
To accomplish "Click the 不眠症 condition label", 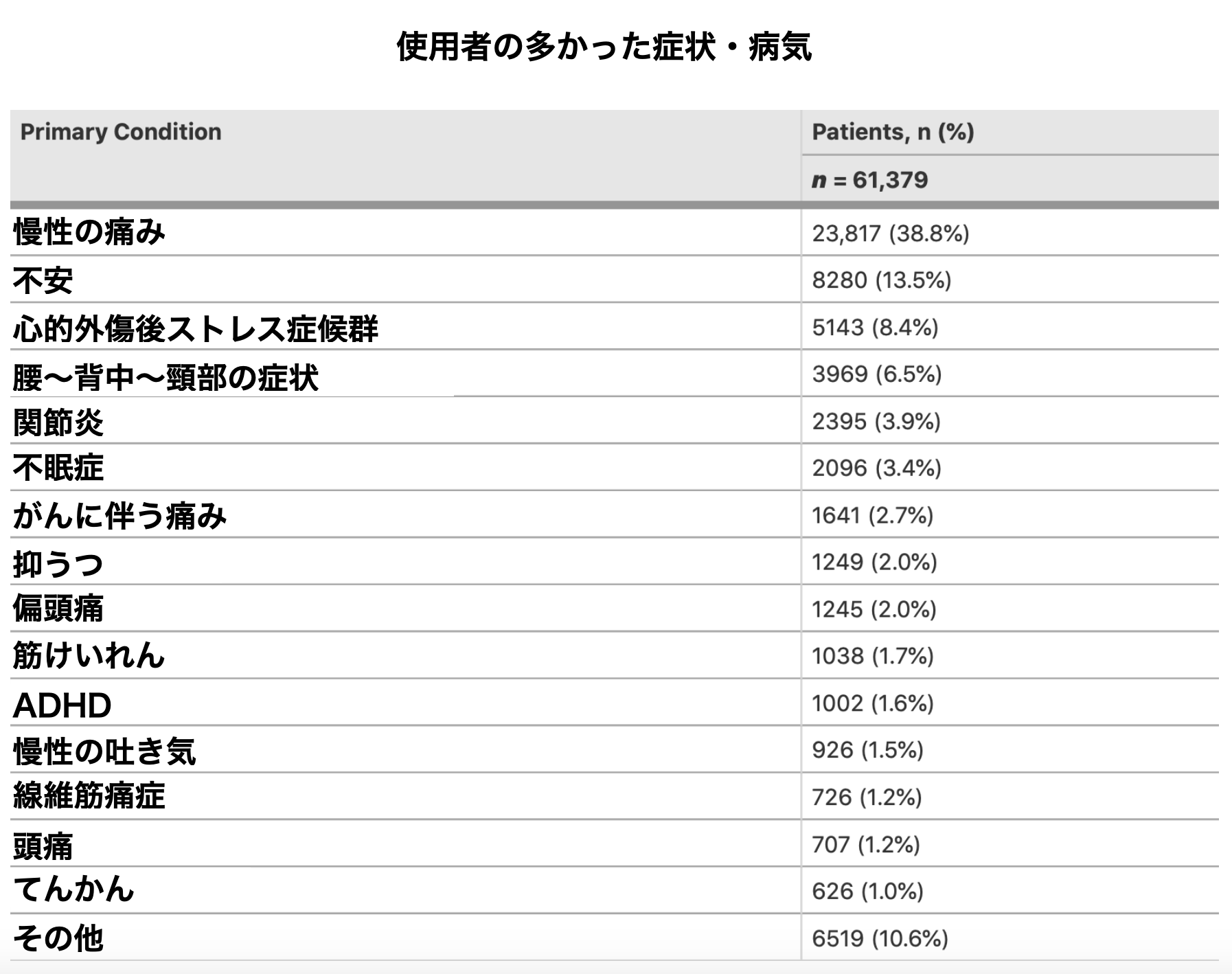I will pos(58,468).
